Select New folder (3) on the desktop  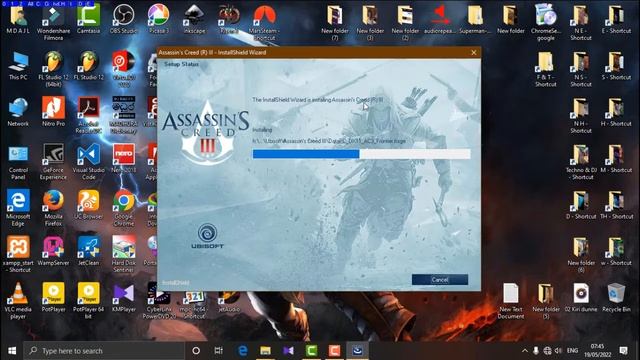[x=370, y=23]
